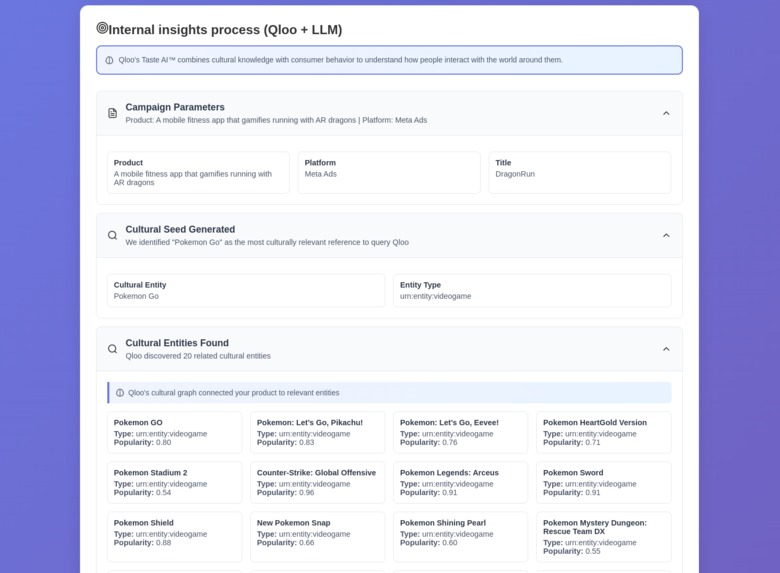Open New Pokemon Snap entity card
This screenshot has height=573, width=780.
(317, 537)
